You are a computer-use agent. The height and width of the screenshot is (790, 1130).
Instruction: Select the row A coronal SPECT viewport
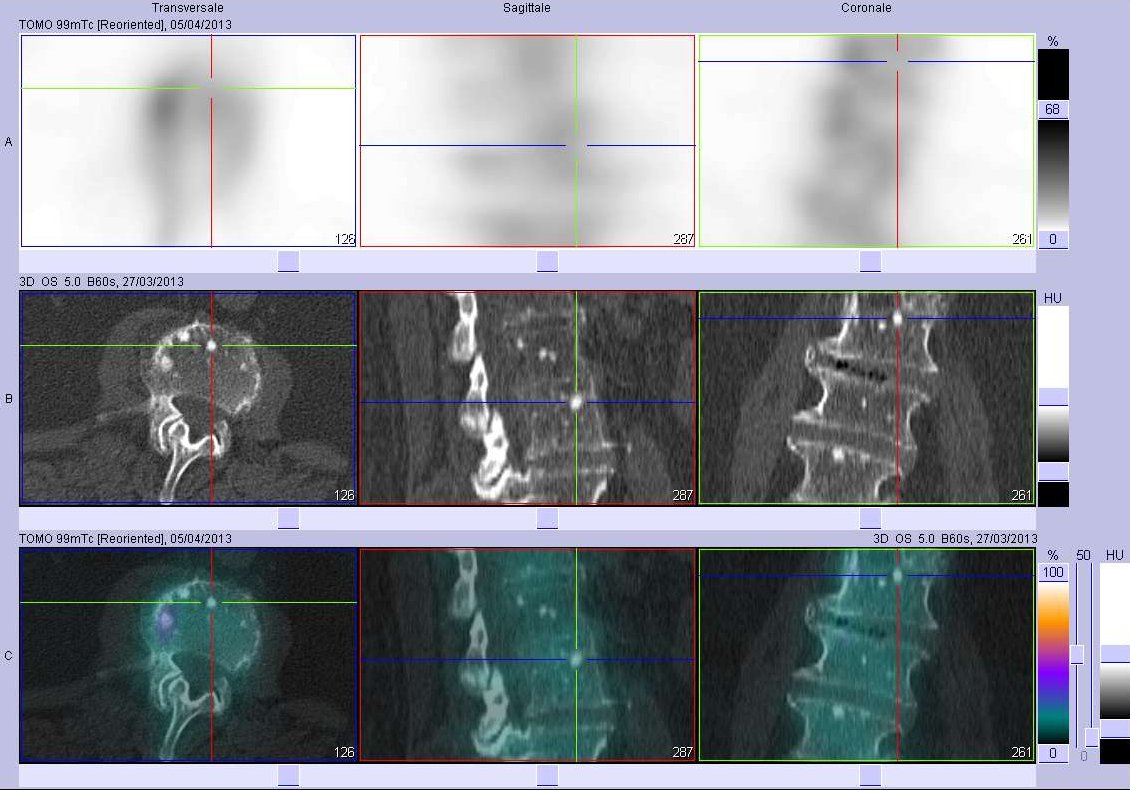click(866, 141)
